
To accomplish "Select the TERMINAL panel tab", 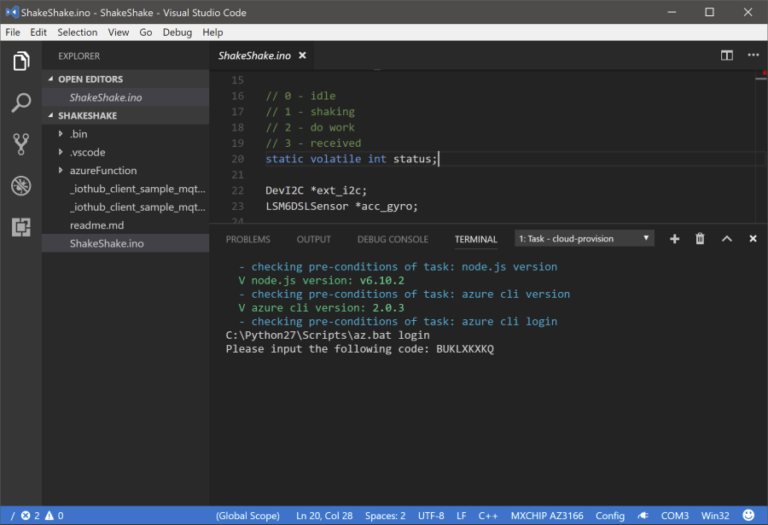I will [x=476, y=239].
